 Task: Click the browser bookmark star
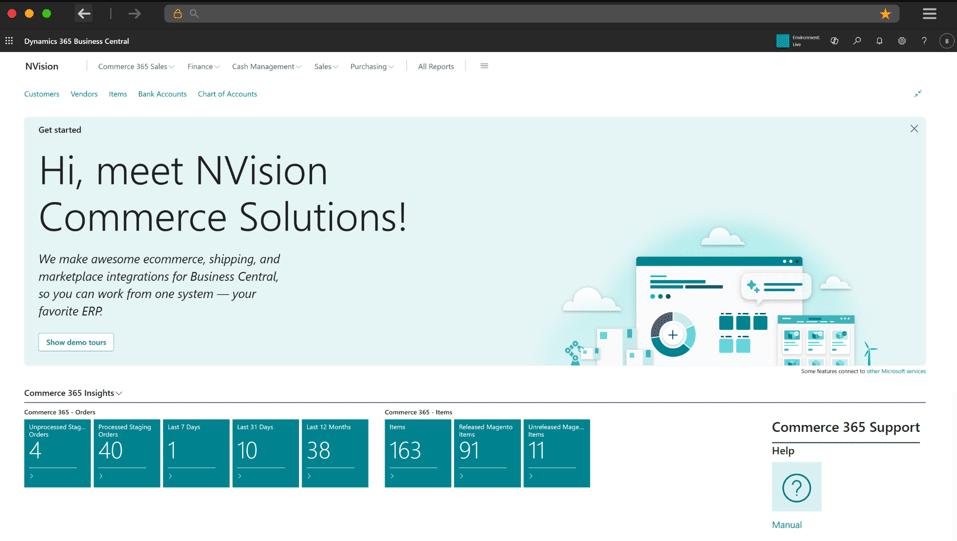885,14
